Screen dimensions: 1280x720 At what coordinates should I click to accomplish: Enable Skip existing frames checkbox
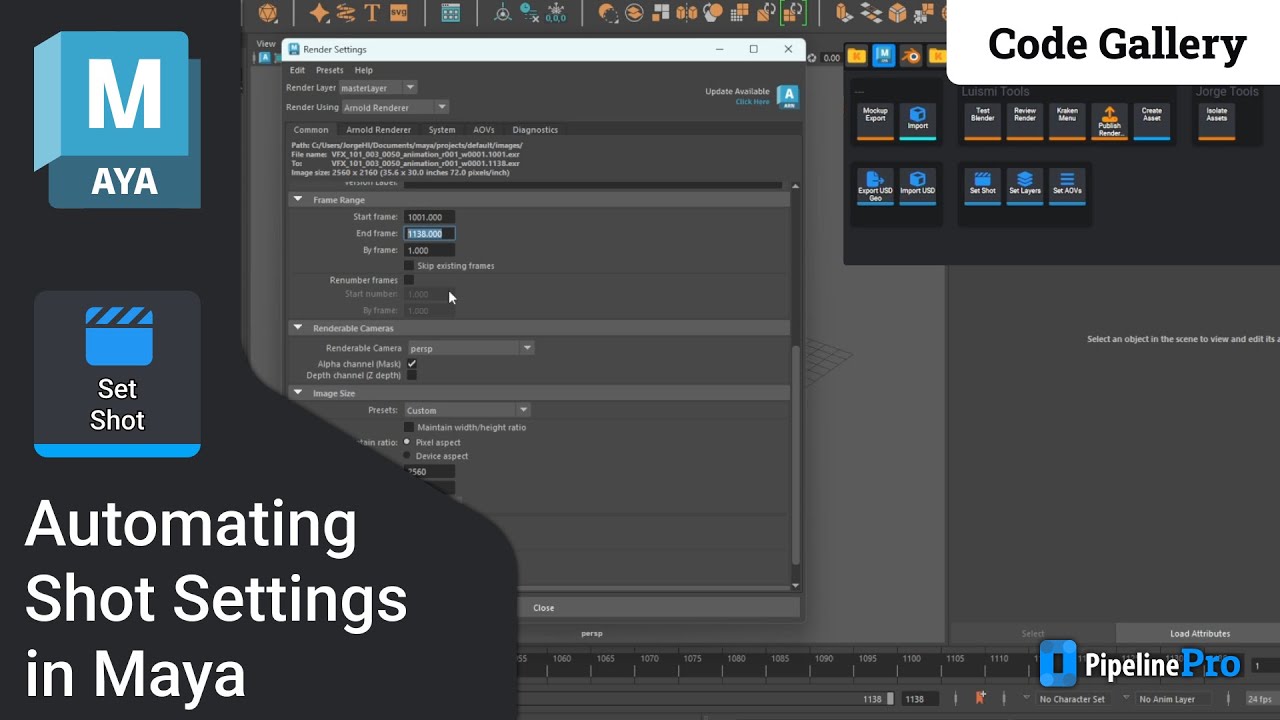409,266
